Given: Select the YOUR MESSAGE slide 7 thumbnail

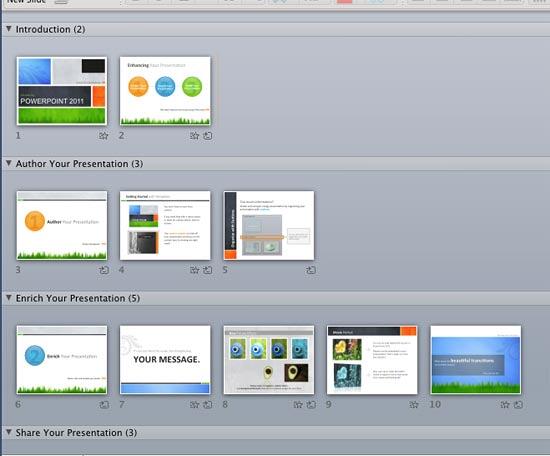Looking at the screenshot, I should 165,360.
